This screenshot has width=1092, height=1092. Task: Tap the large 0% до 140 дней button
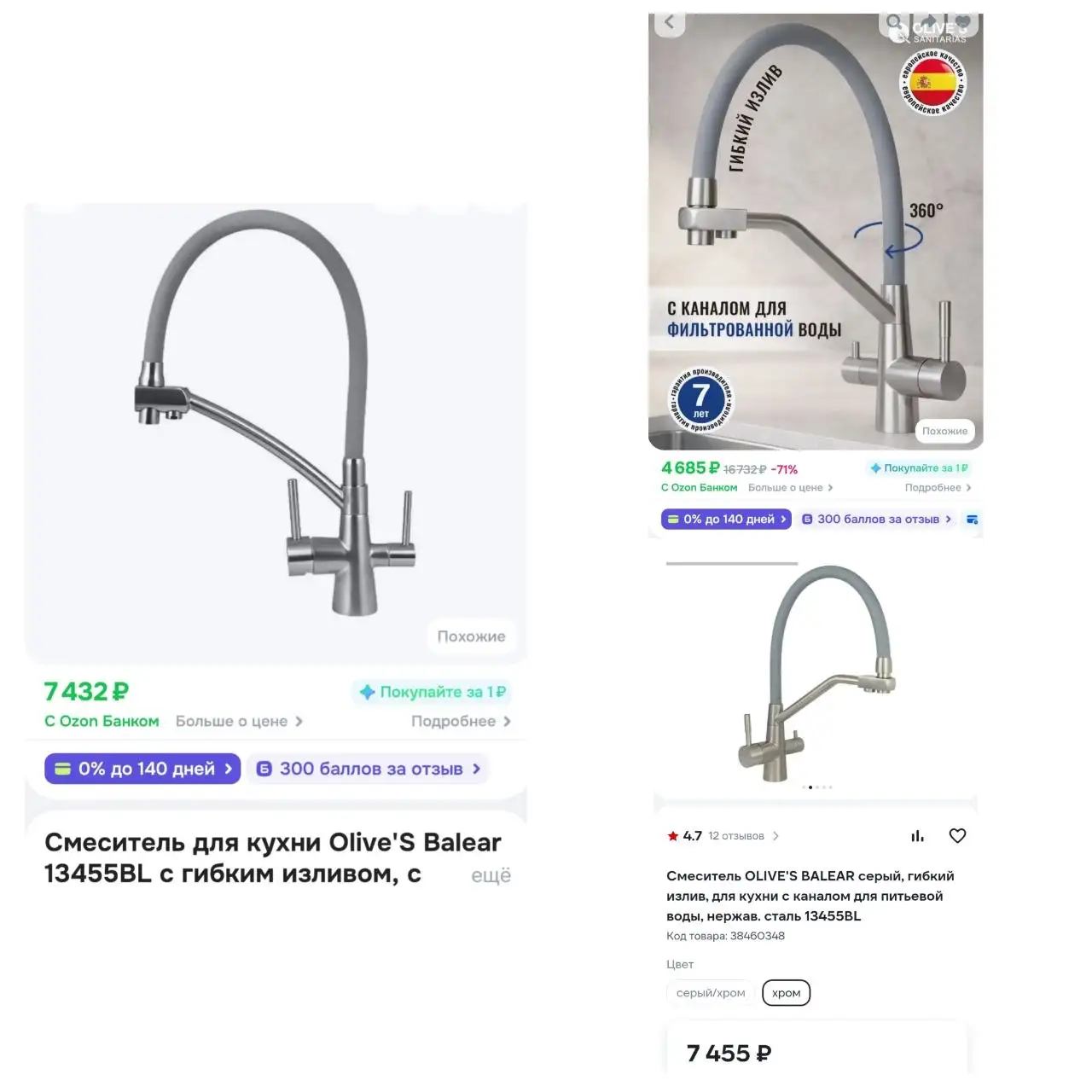click(142, 769)
